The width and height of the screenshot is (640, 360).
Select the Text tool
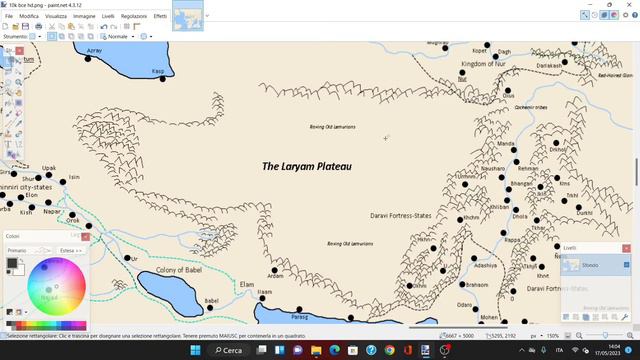8,144
